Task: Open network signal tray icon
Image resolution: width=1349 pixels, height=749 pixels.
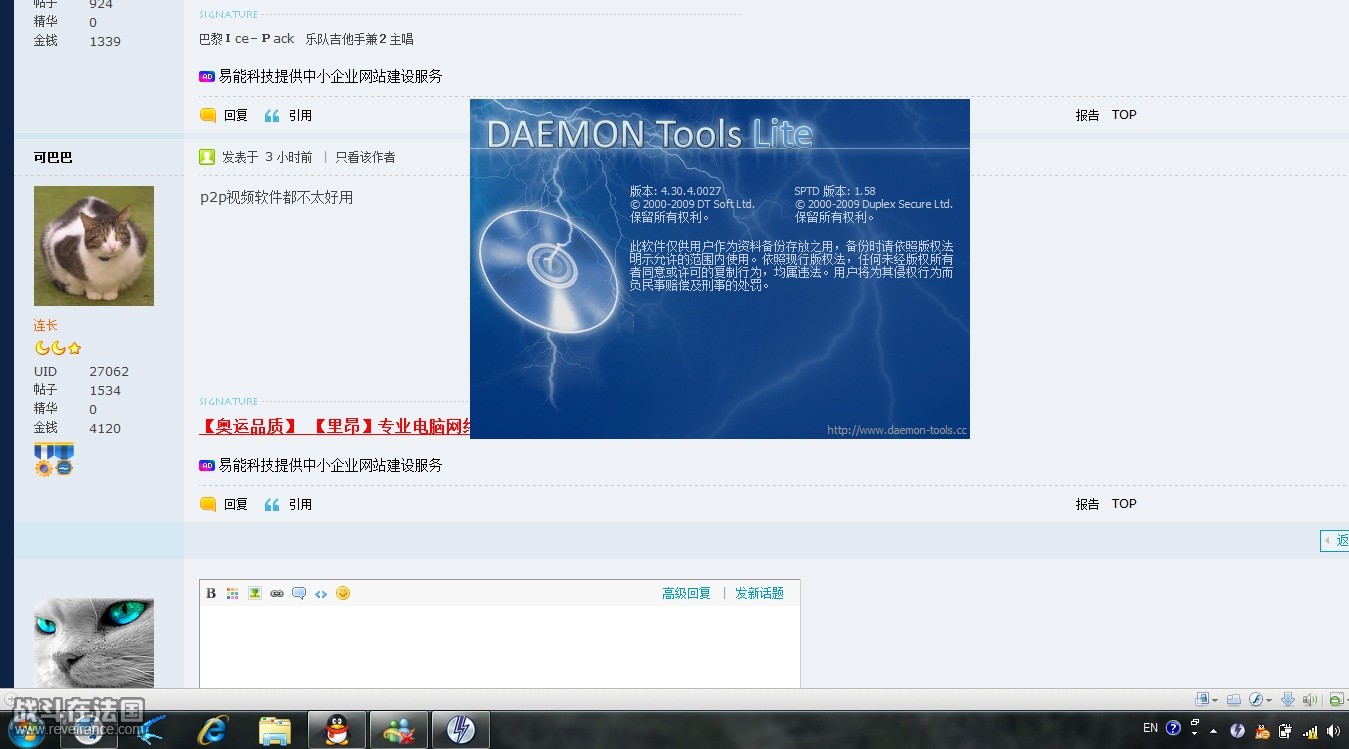Action: (x=1309, y=732)
